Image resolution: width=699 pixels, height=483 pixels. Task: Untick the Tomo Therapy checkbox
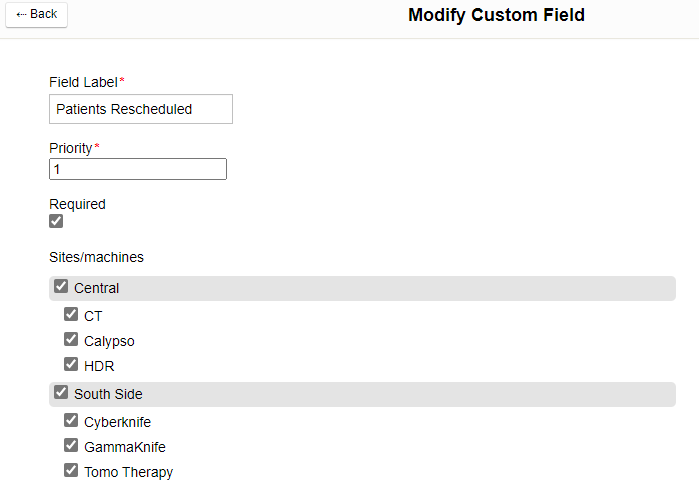pos(71,470)
